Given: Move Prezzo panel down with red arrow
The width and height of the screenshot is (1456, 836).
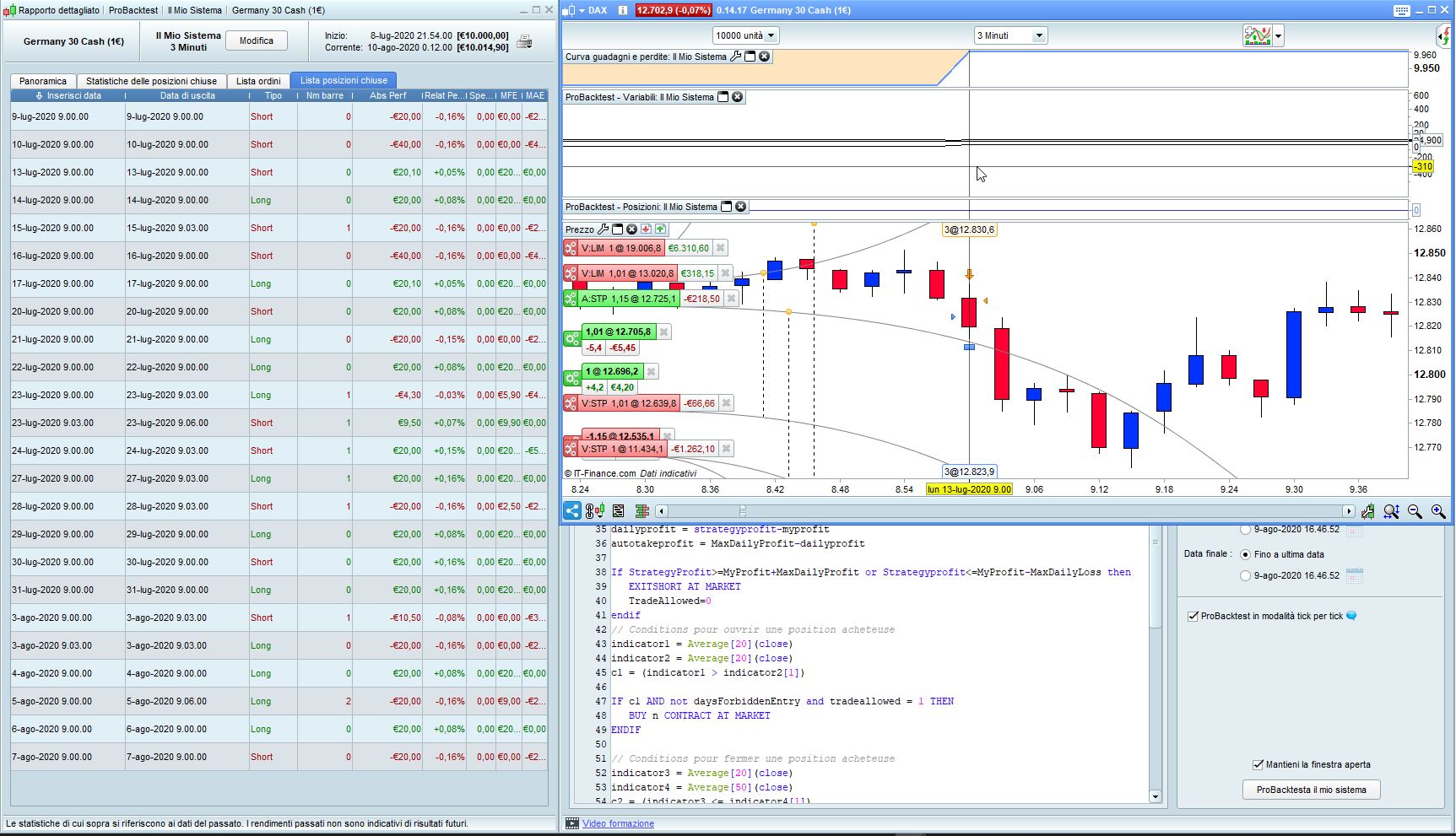Looking at the screenshot, I should (646, 229).
